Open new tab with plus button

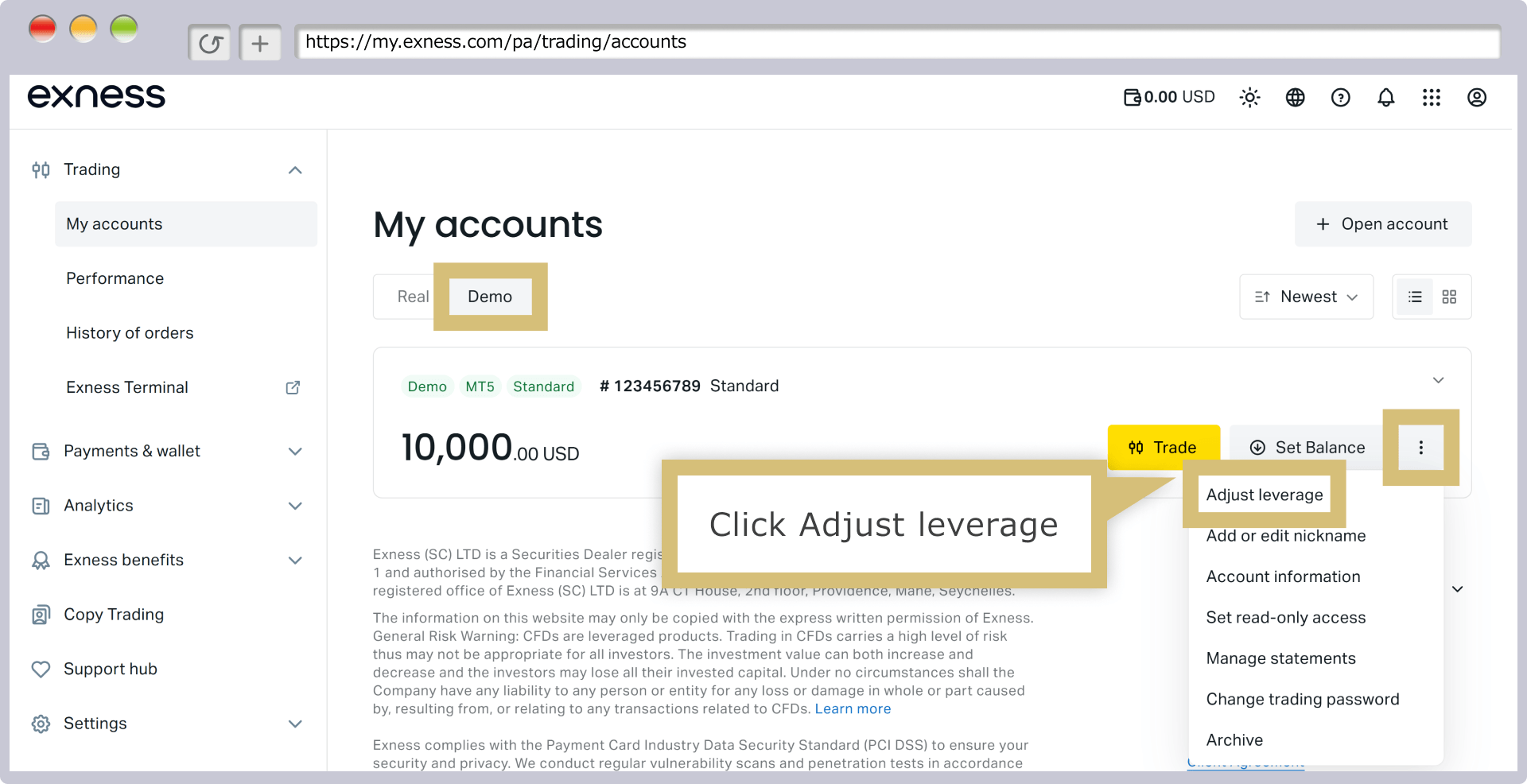pos(260,43)
